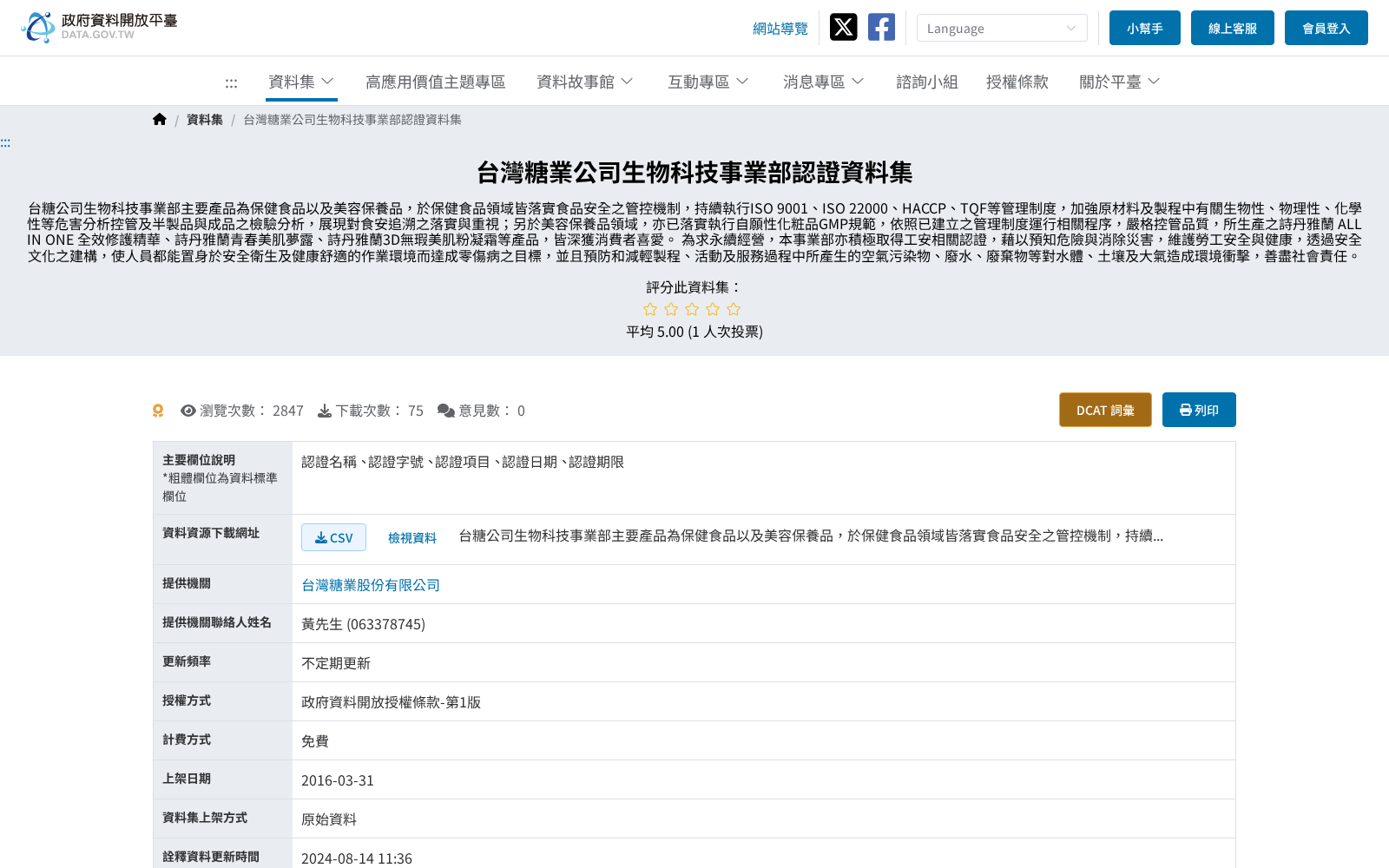
Task: Expand the 消息專區 menu
Action: (x=823, y=82)
